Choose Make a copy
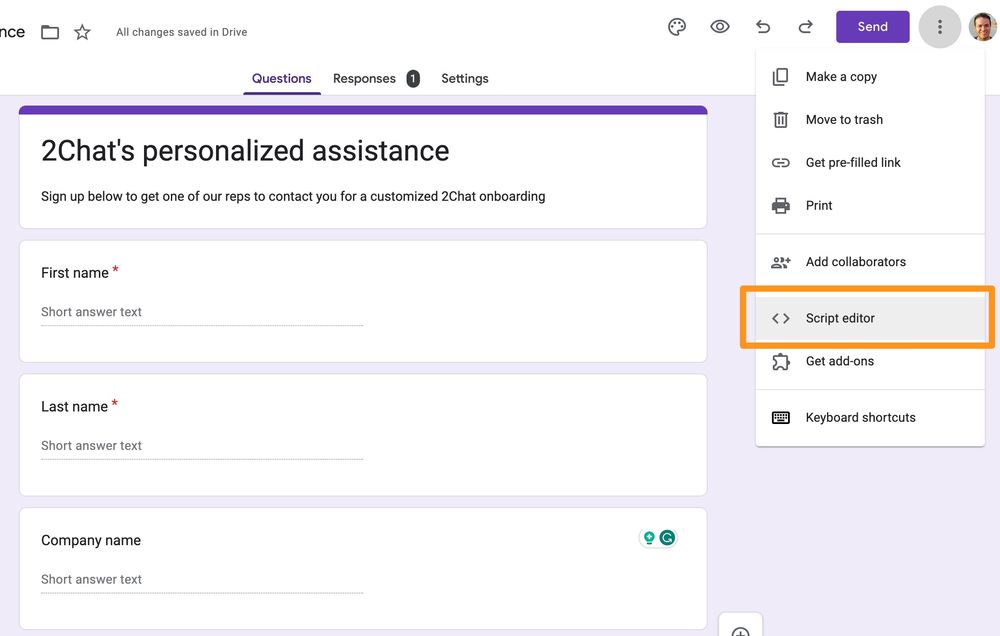The width and height of the screenshot is (1000, 636). click(x=841, y=76)
